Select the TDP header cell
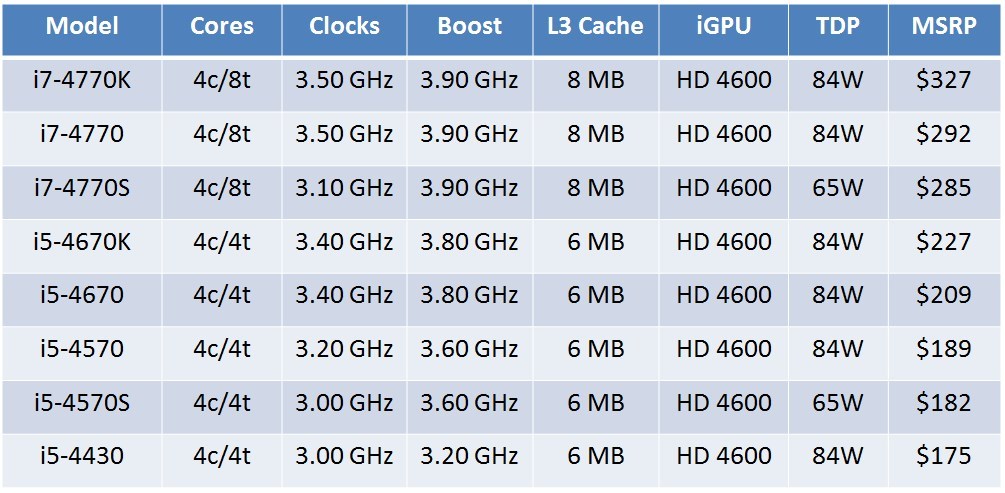The image size is (1005, 493). 838,26
